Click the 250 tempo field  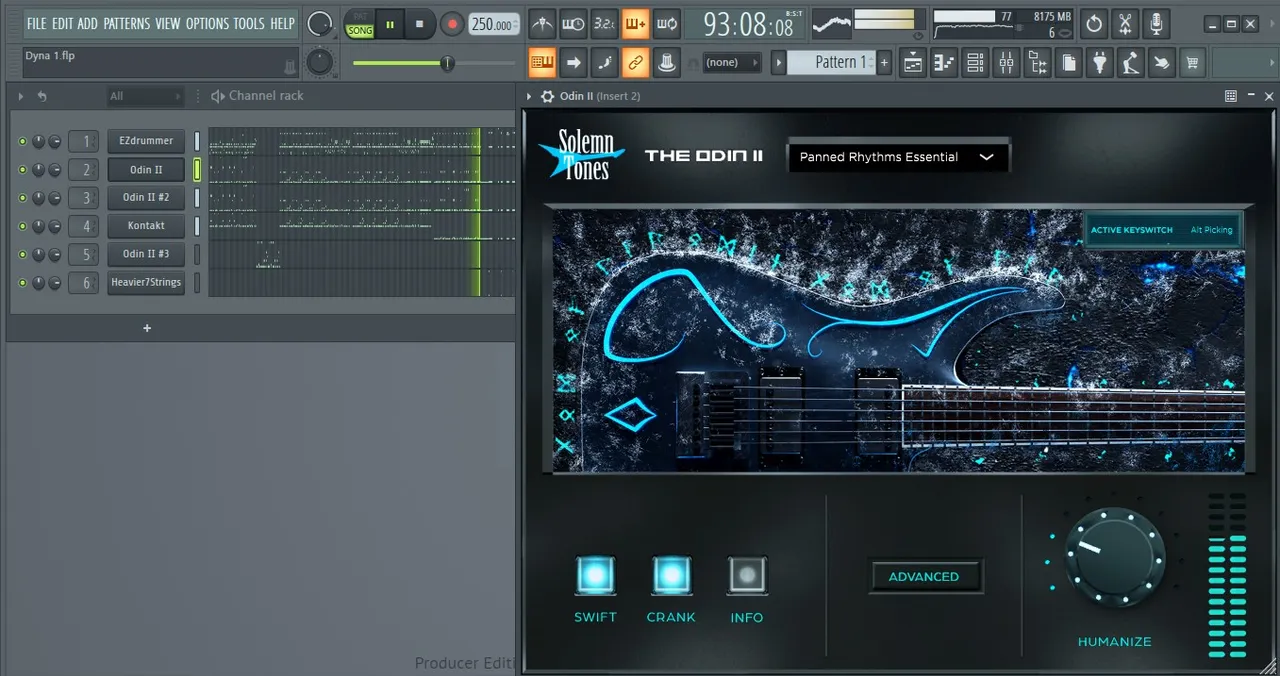click(x=494, y=24)
